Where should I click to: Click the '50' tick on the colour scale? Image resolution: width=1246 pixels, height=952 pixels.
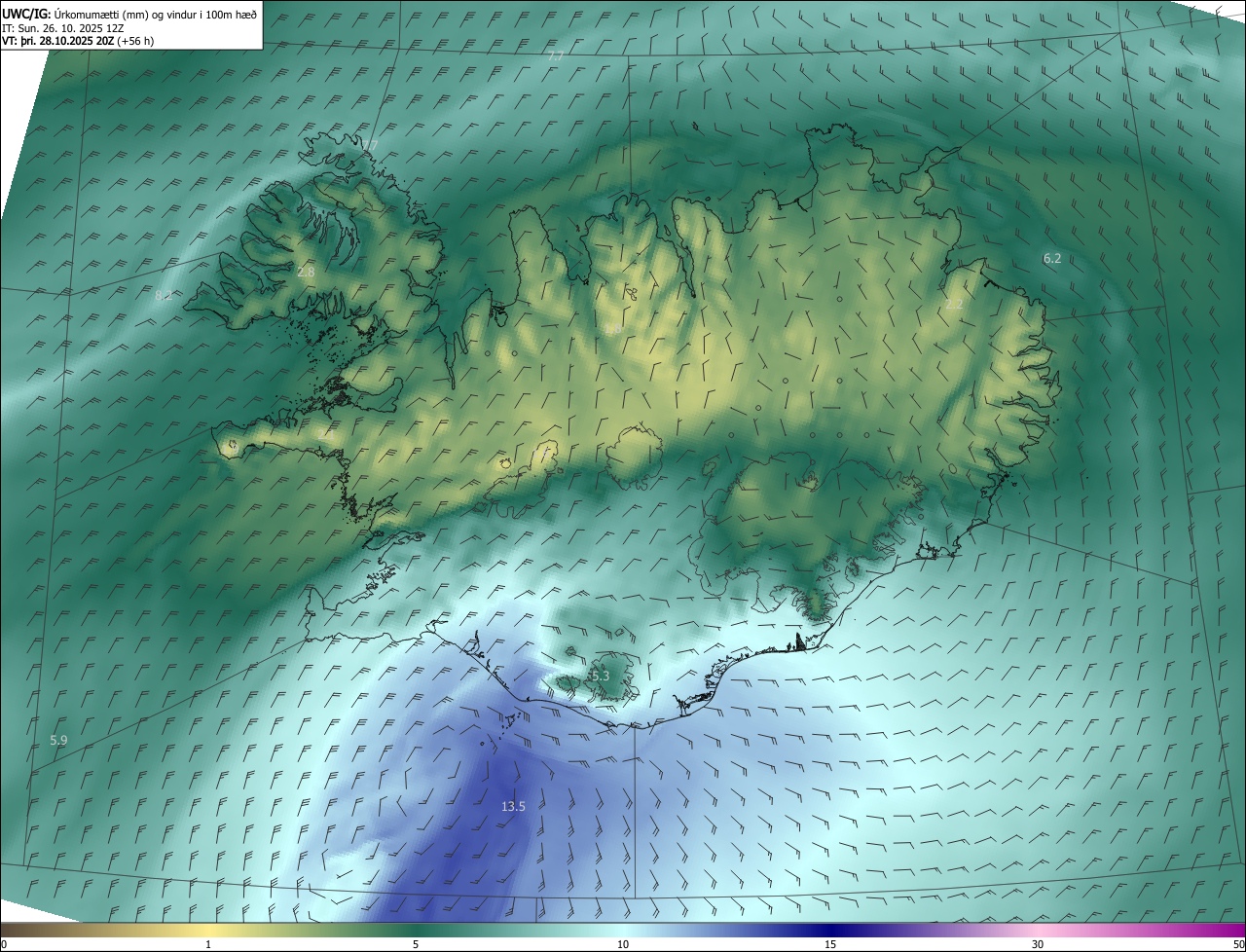(x=1238, y=944)
